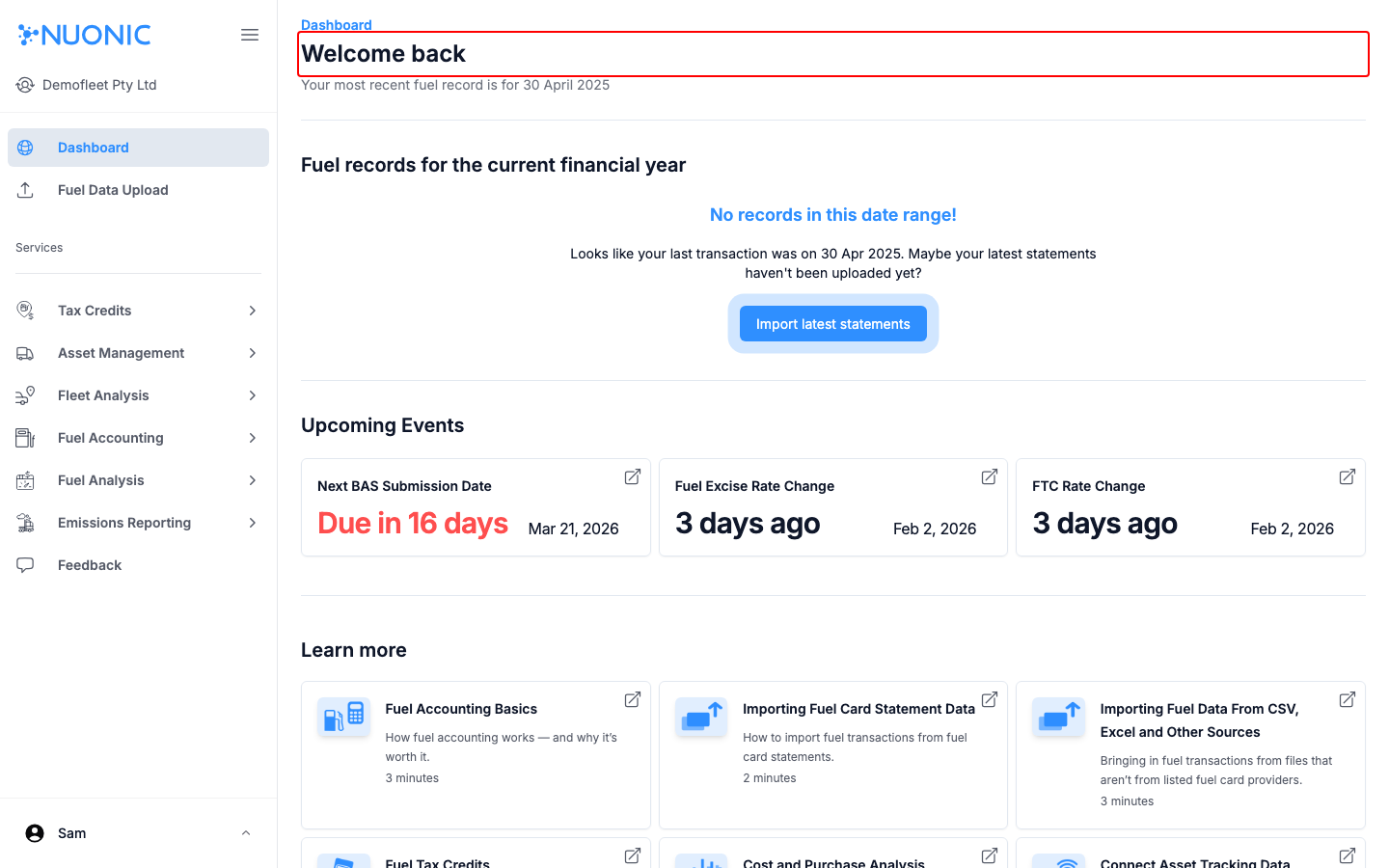Click the Fuel Accounting Basics thumbnail image
1389x868 pixels.
click(344, 718)
